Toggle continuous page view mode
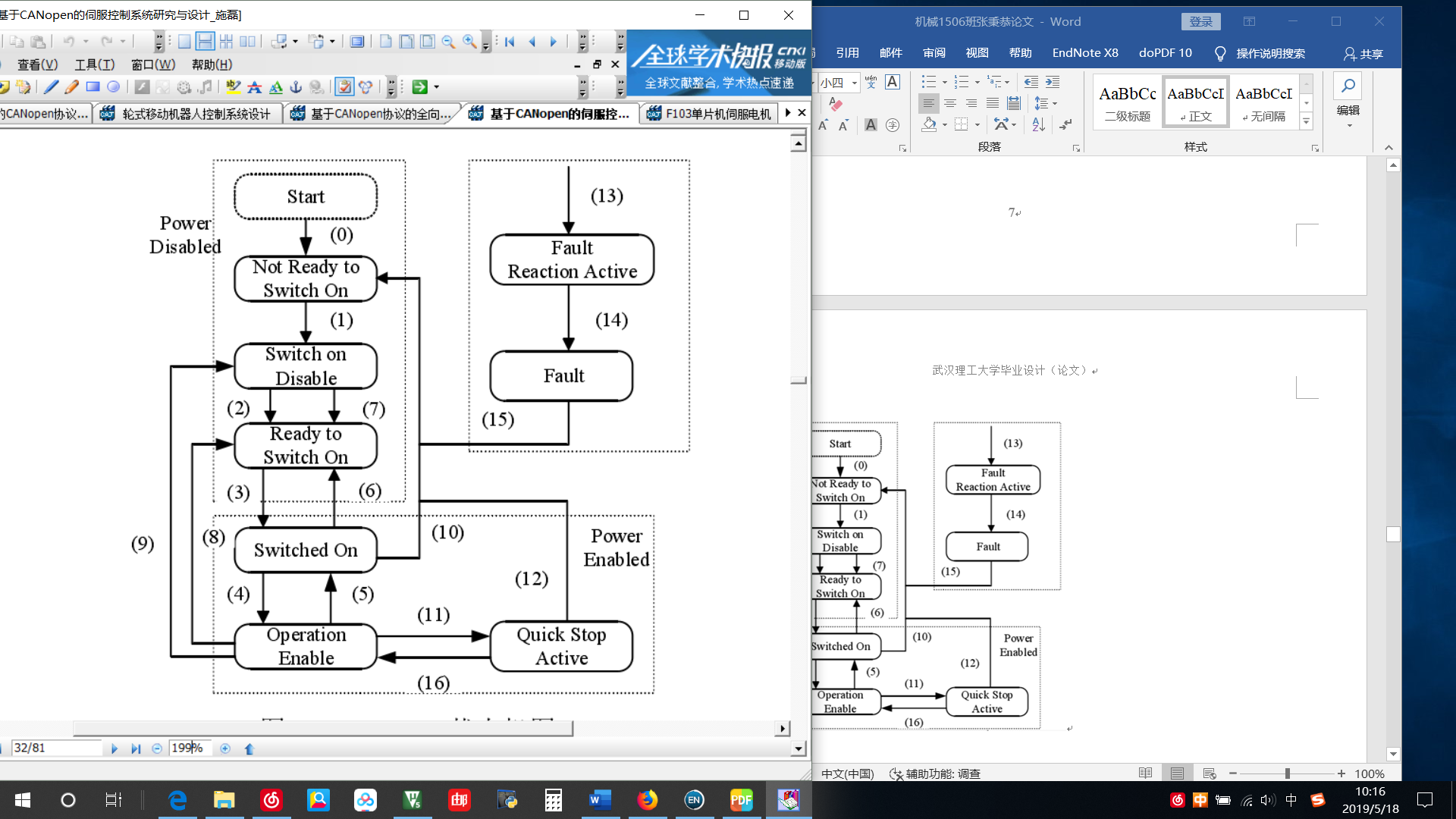The width and height of the screenshot is (1456, 819). tap(205, 42)
